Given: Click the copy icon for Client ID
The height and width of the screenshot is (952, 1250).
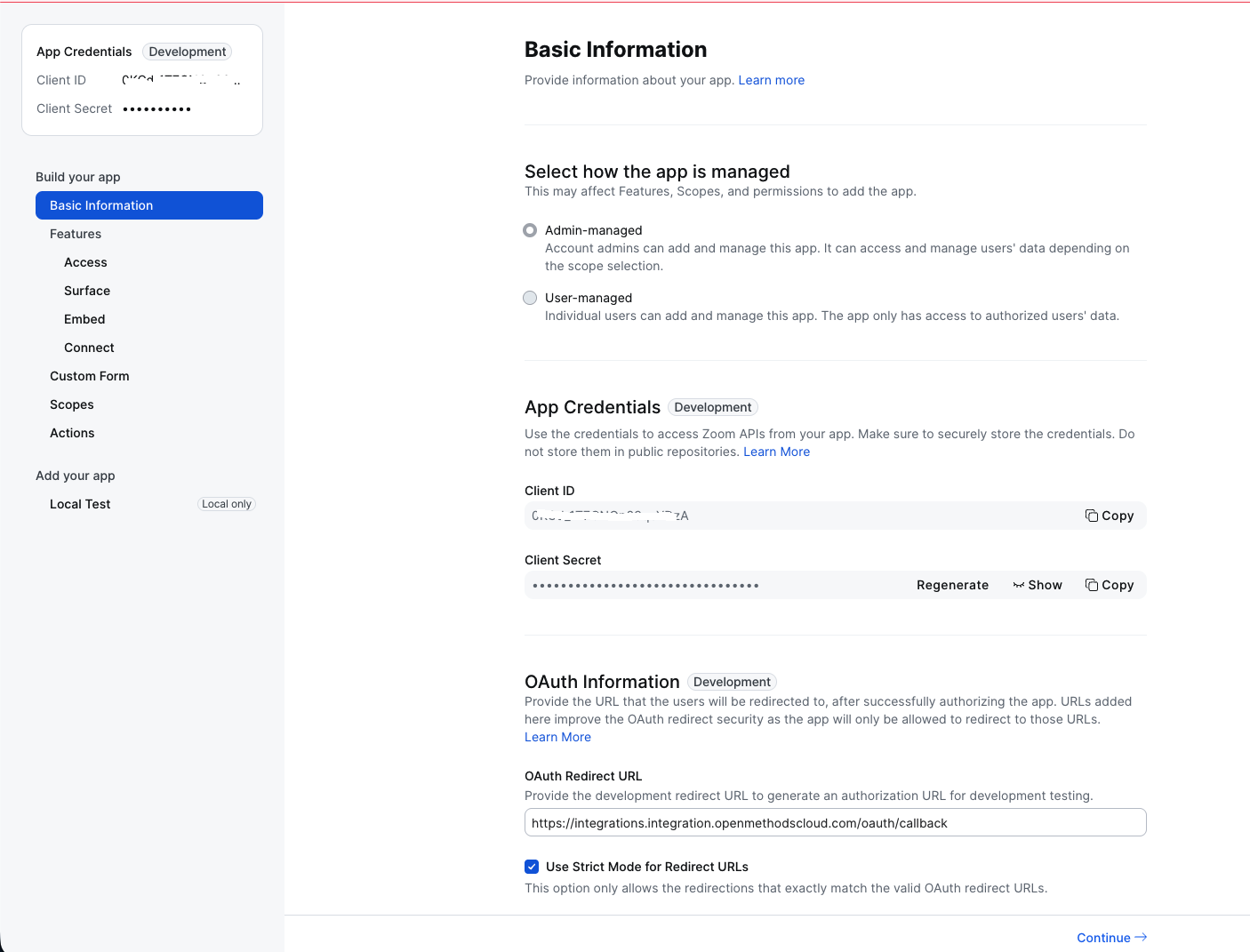Looking at the screenshot, I should tap(1091, 516).
